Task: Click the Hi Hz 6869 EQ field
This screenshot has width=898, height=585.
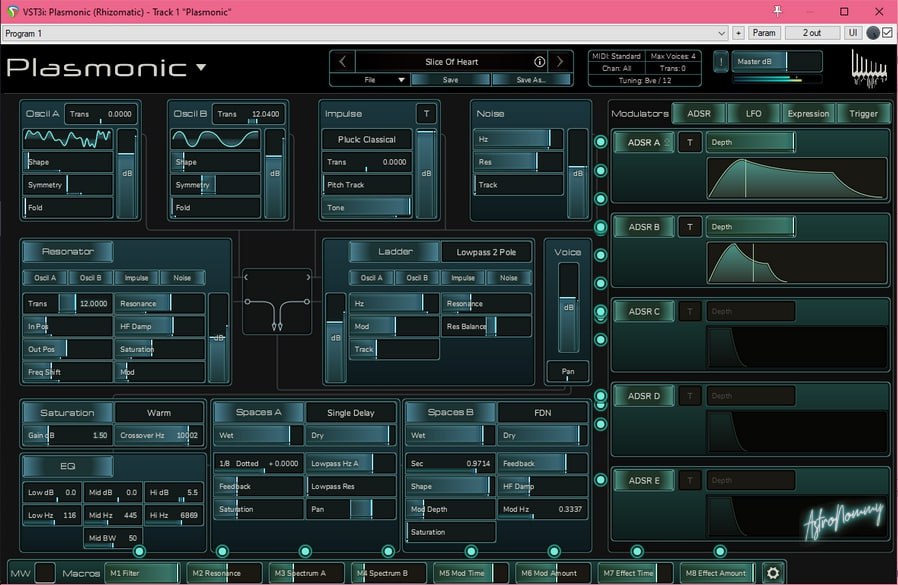Action: (x=174, y=515)
